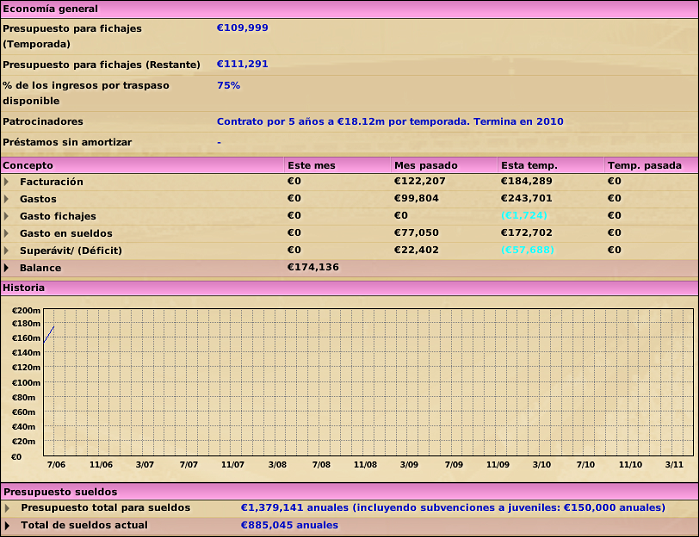Expand the Balance row triangle
The width and height of the screenshot is (699, 537).
pos(6,268)
